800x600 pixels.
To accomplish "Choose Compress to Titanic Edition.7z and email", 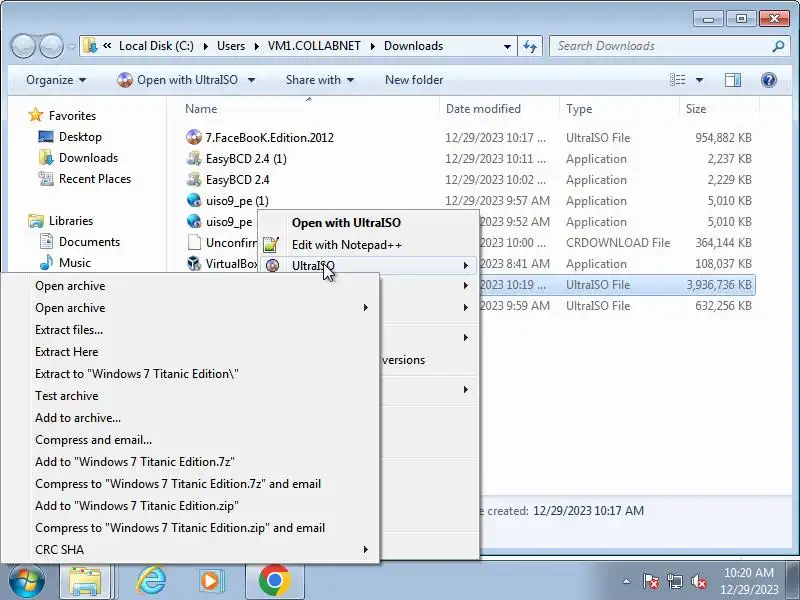I will (178, 483).
